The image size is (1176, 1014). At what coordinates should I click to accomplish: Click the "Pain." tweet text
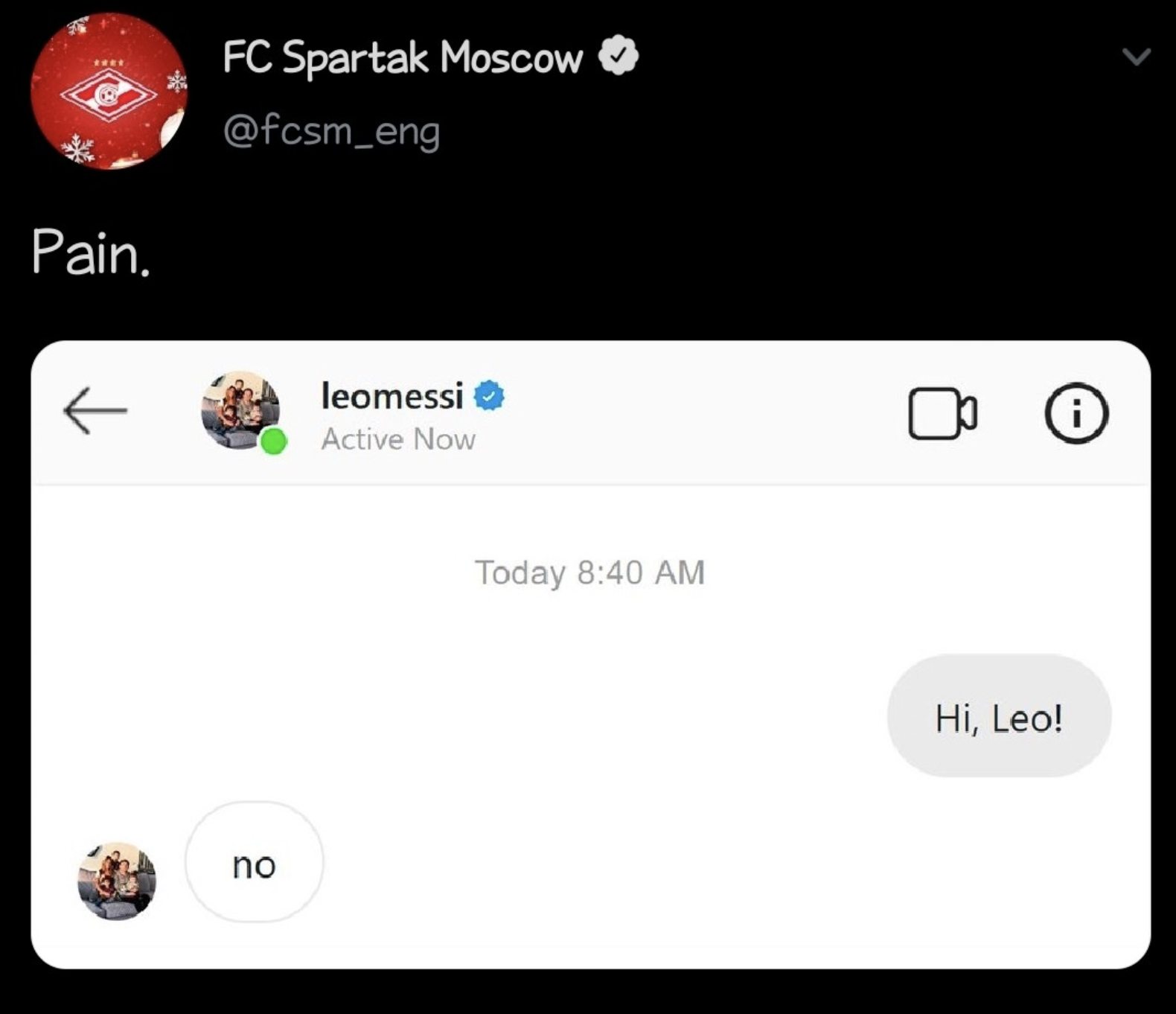[91, 253]
